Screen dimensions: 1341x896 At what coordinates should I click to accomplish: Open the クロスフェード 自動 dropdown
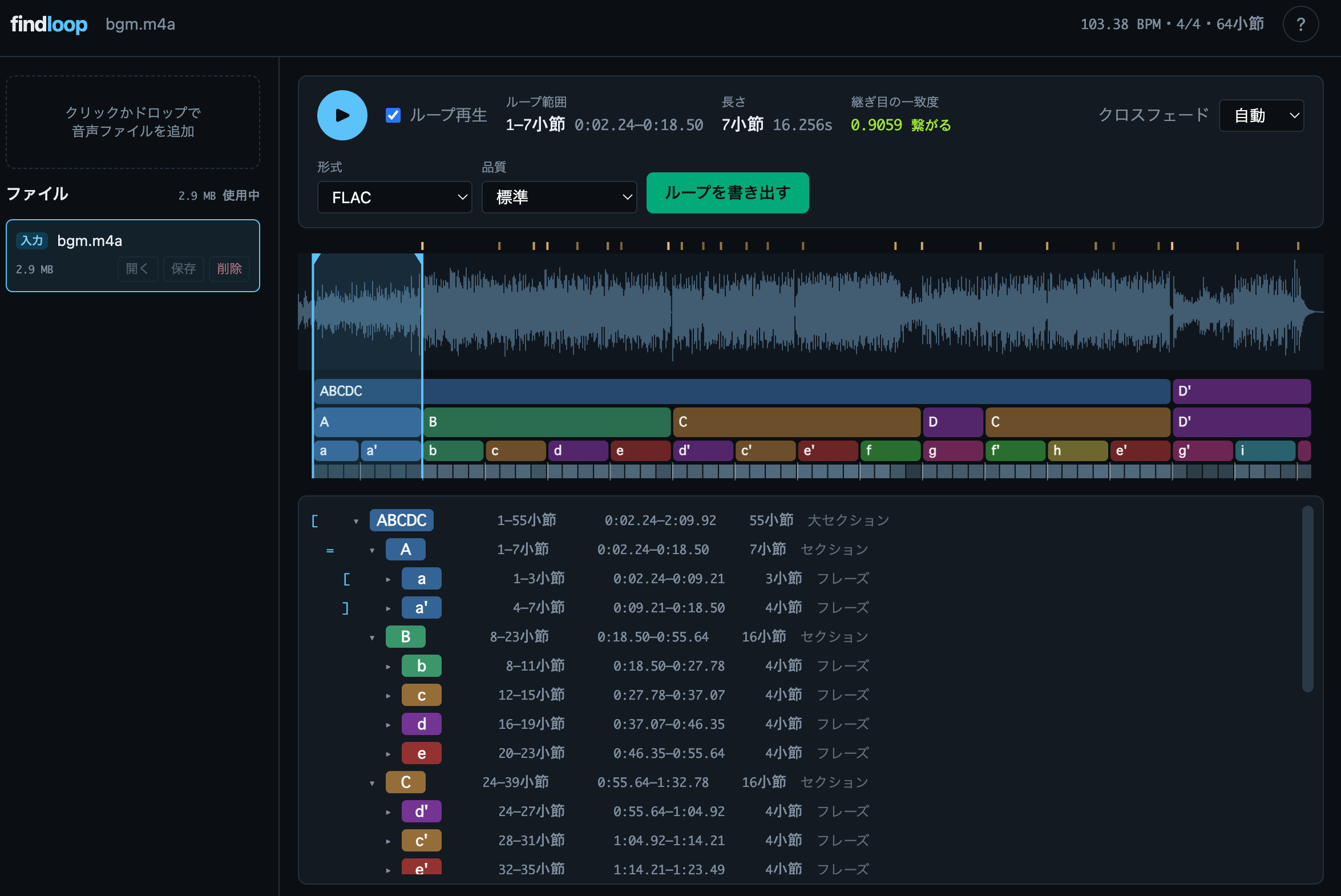pos(1261,115)
